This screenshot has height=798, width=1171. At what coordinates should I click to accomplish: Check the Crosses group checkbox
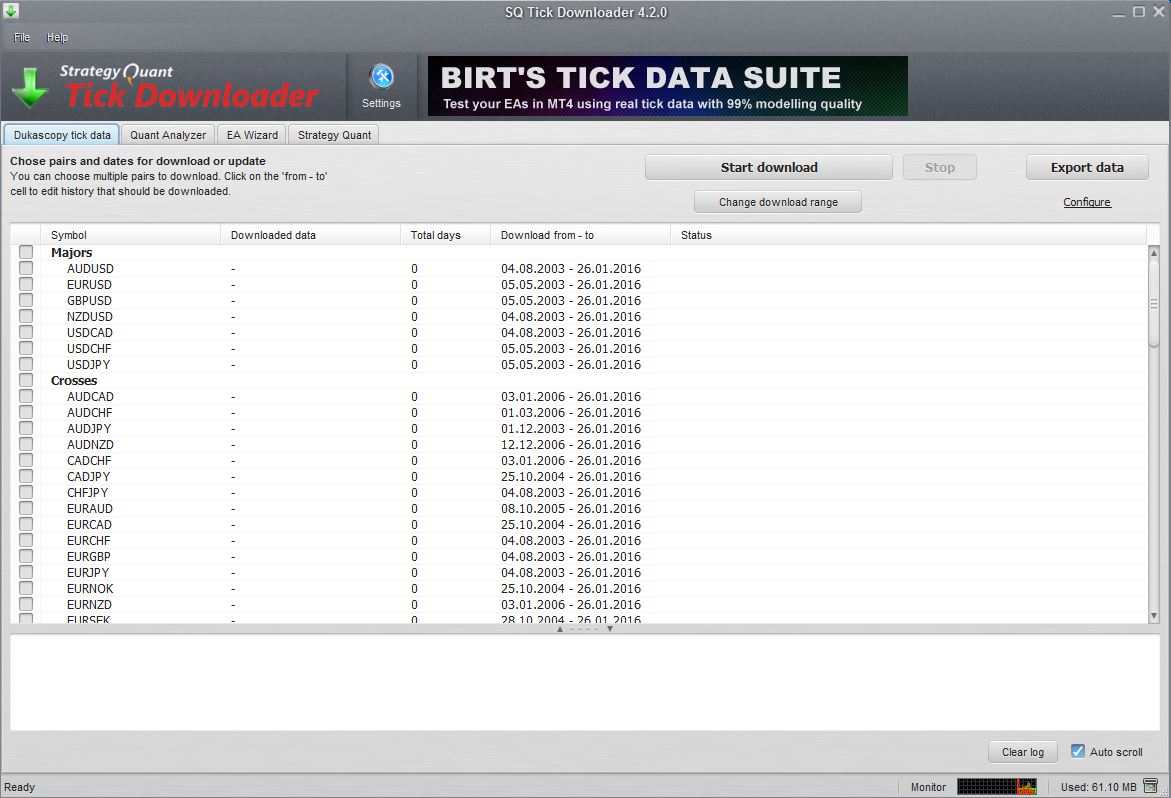25,380
